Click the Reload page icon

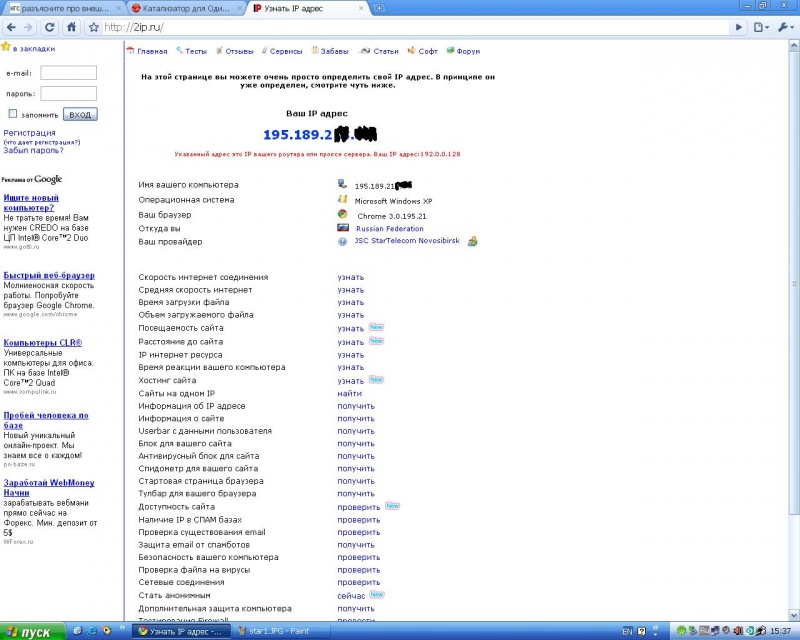pos(49,27)
